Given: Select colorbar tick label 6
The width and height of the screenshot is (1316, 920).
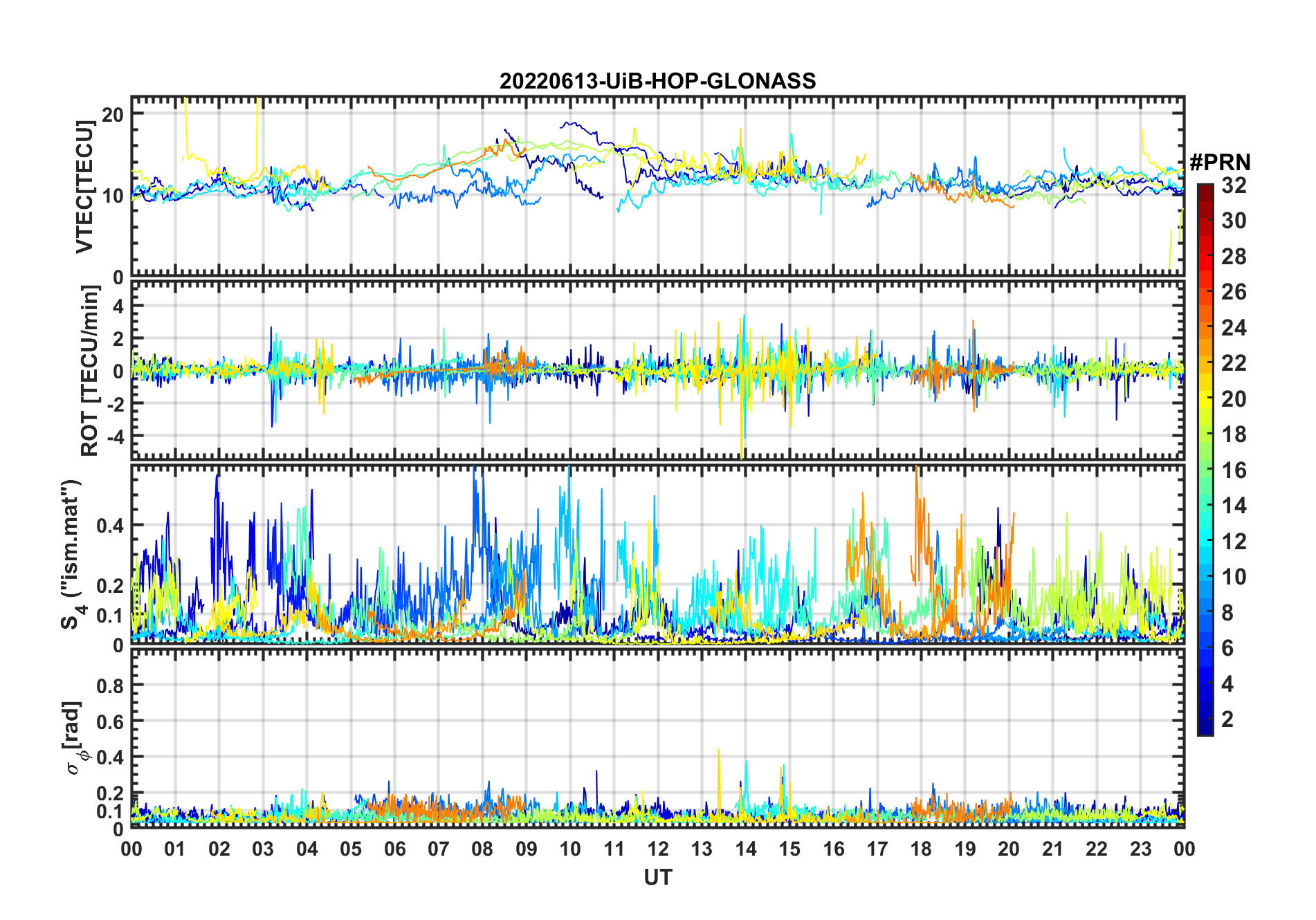Looking at the screenshot, I should (x=1228, y=648).
